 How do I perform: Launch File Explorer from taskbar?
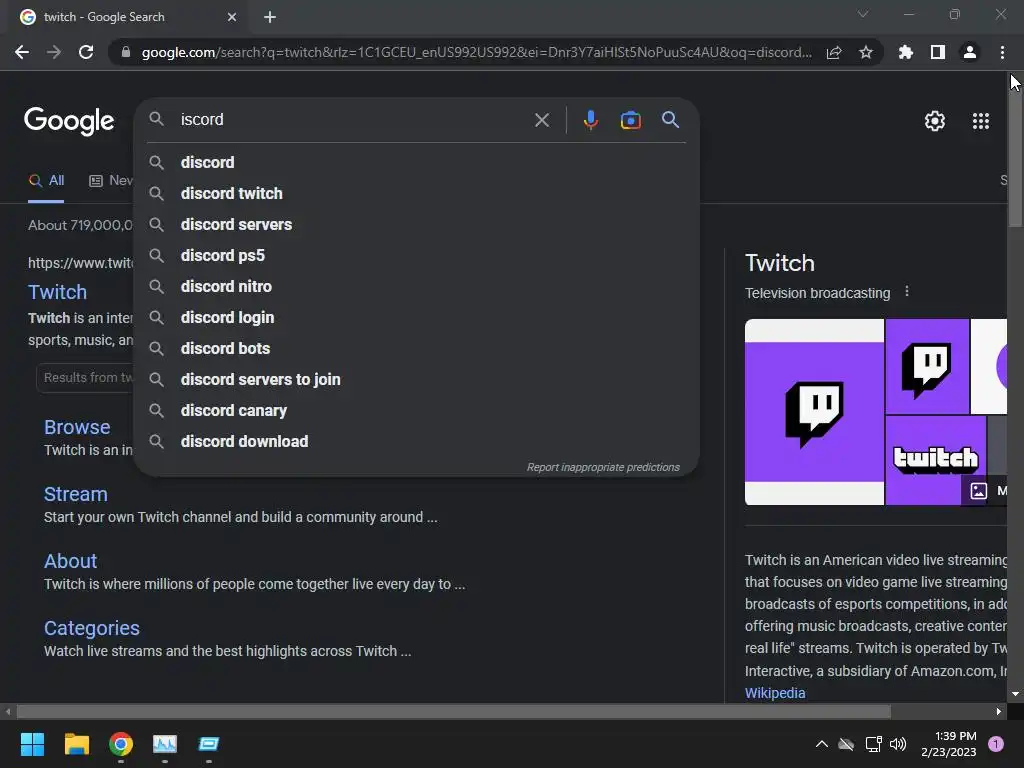76,744
